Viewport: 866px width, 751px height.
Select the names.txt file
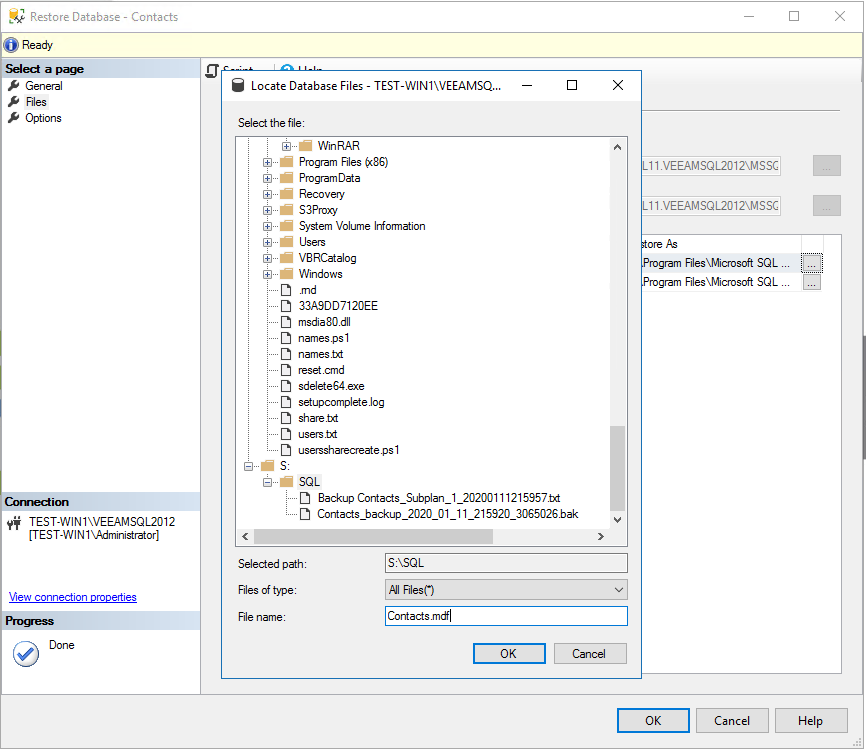click(320, 355)
